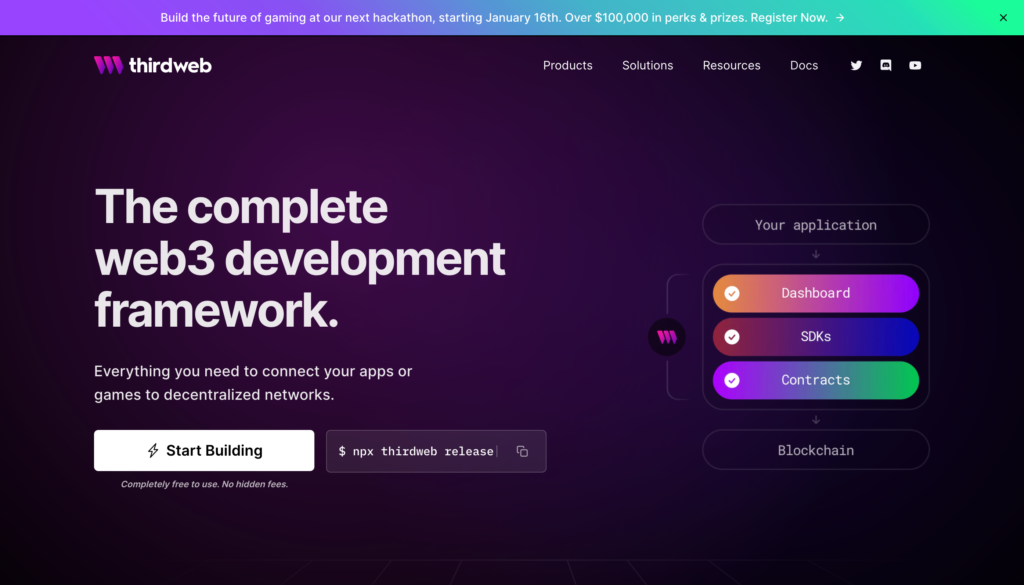Click the round thirdweb badge beside SDKs
1024x585 pixels.
click(667, 337)
